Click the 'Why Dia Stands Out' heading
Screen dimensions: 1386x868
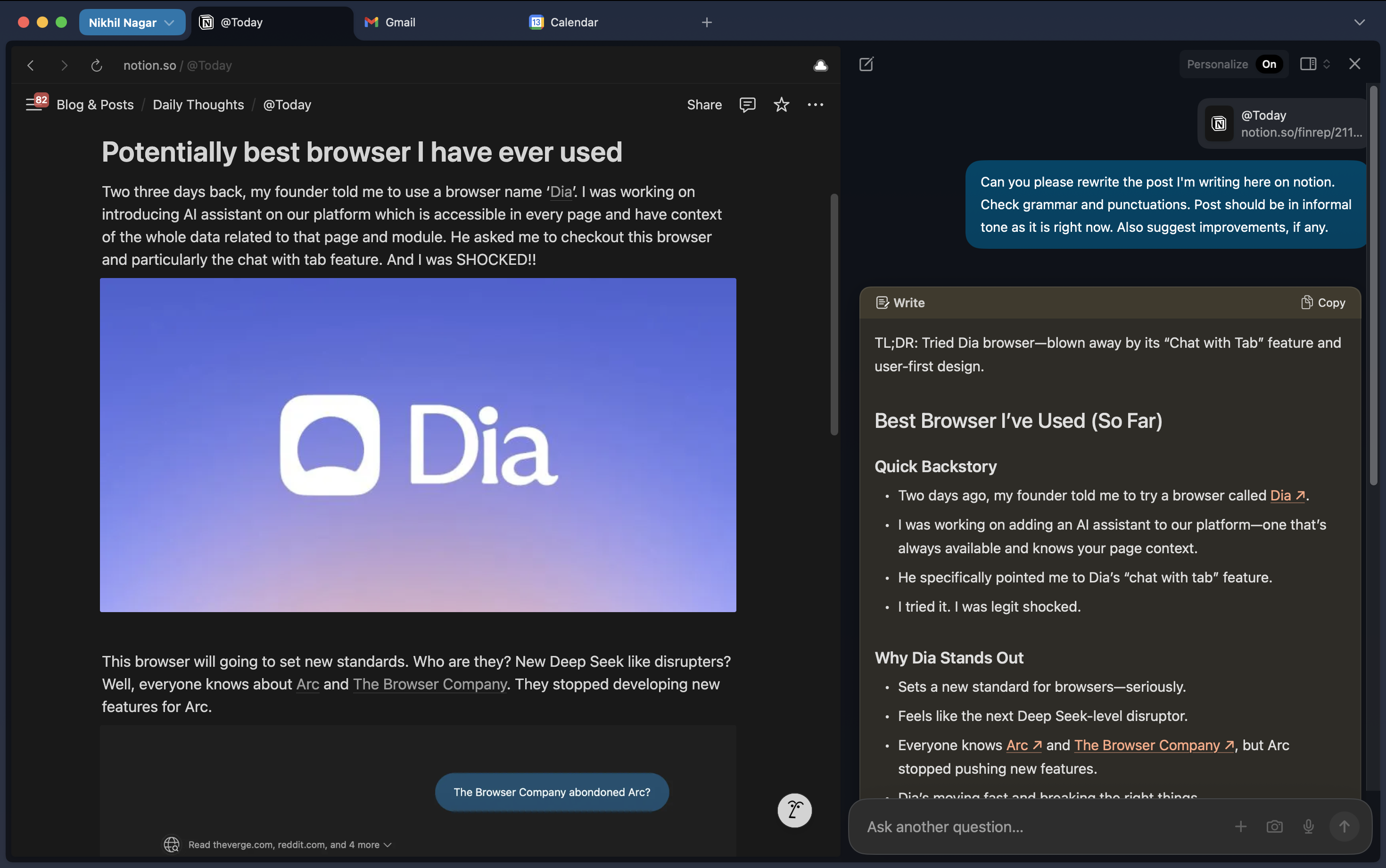point(949,657)
